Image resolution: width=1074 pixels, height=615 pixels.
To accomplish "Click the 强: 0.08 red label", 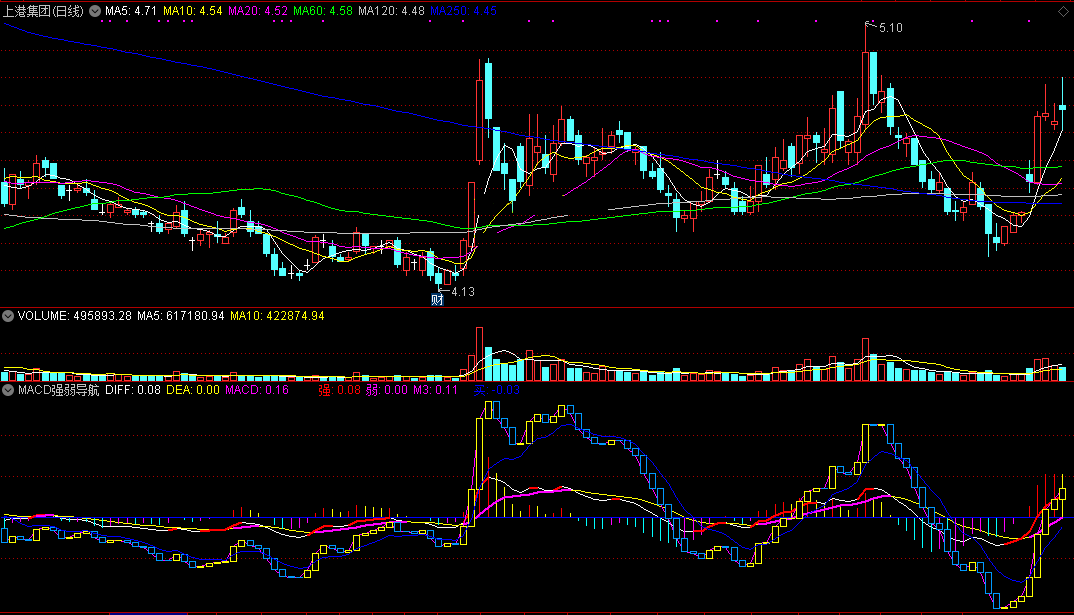I will [340, 390].
